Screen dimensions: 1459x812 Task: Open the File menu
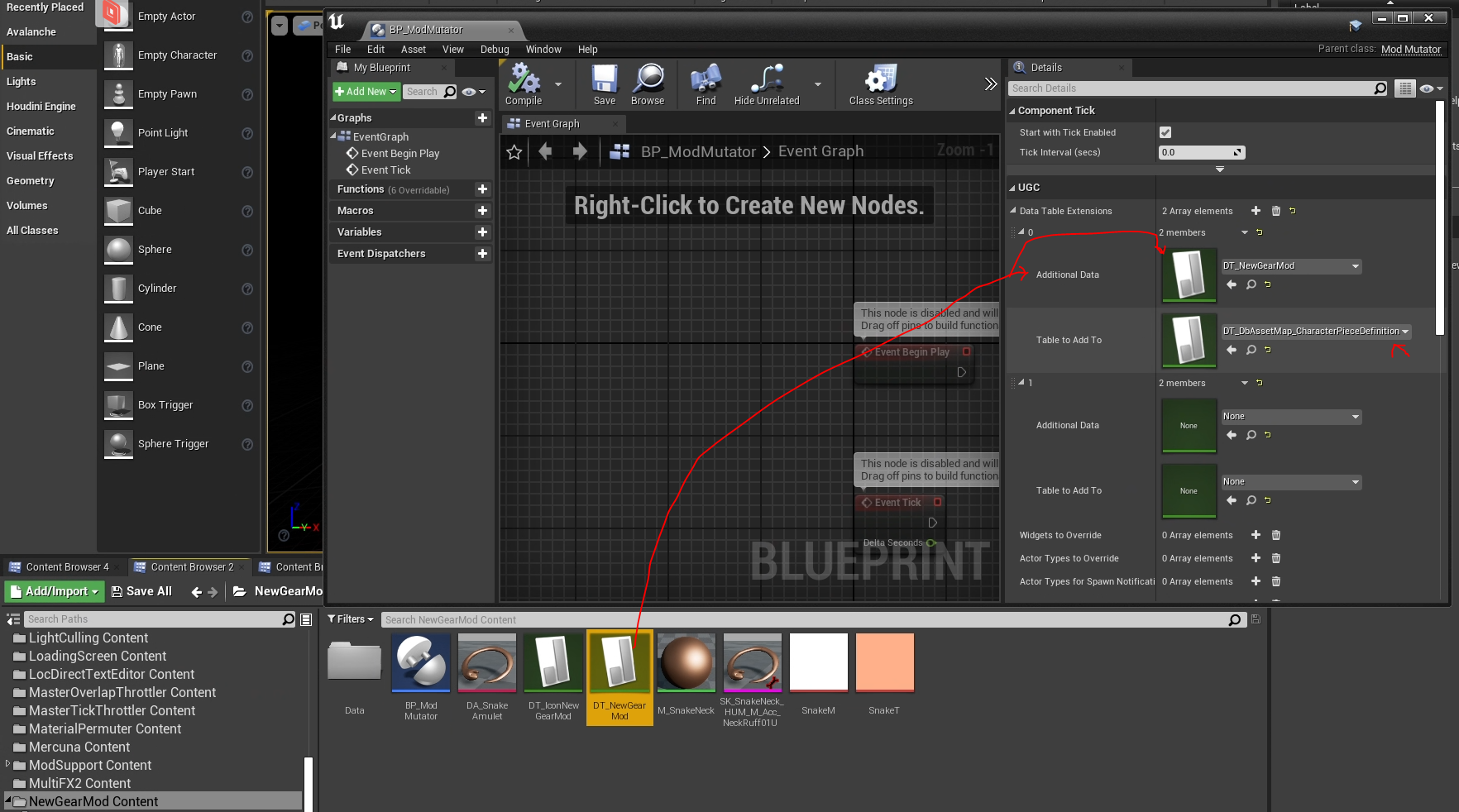pos(342,50)
